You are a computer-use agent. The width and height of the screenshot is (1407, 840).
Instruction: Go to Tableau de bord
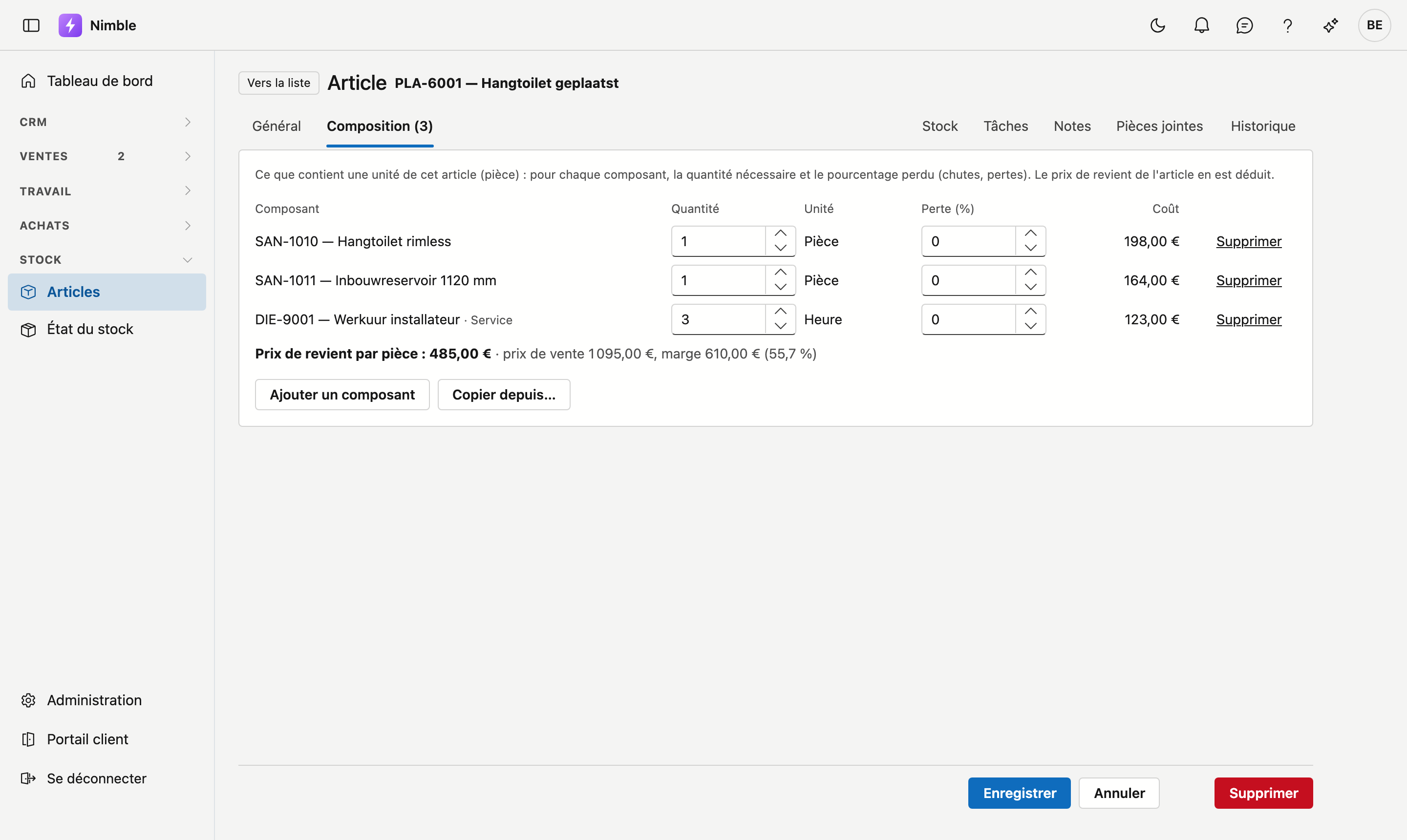pos(107,81)
